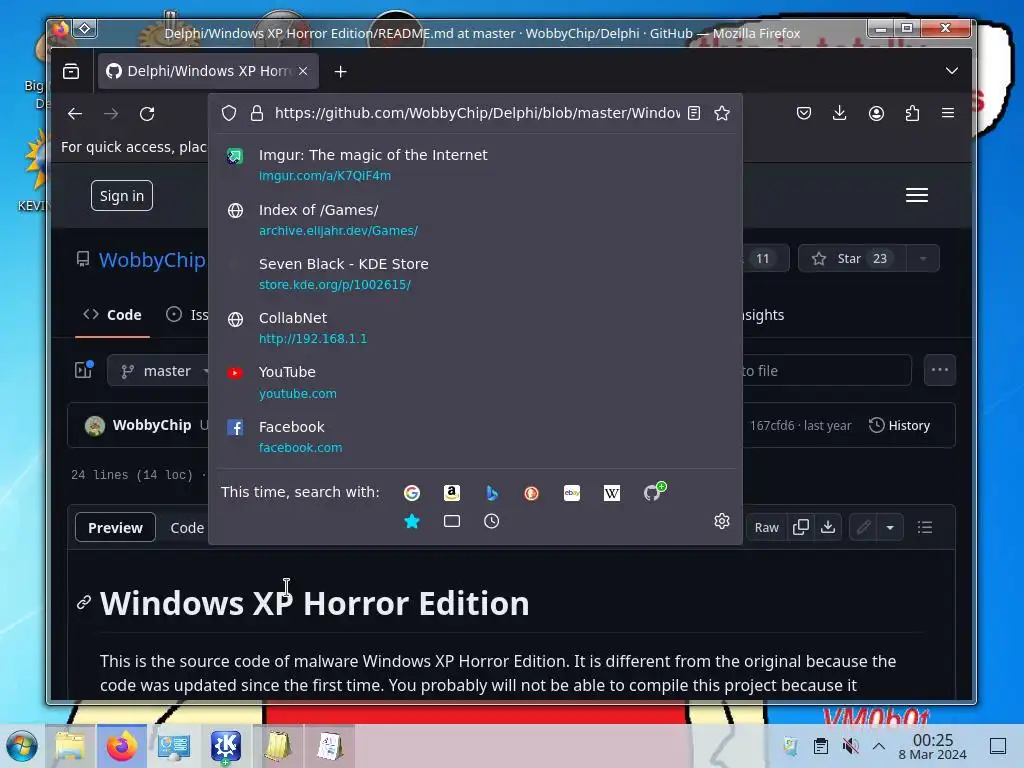Image resolution: width=1024 pixels, height=768 pixels.
Task: Copy raw file contents
Action: pyautogui.click(x=801, y=527)
